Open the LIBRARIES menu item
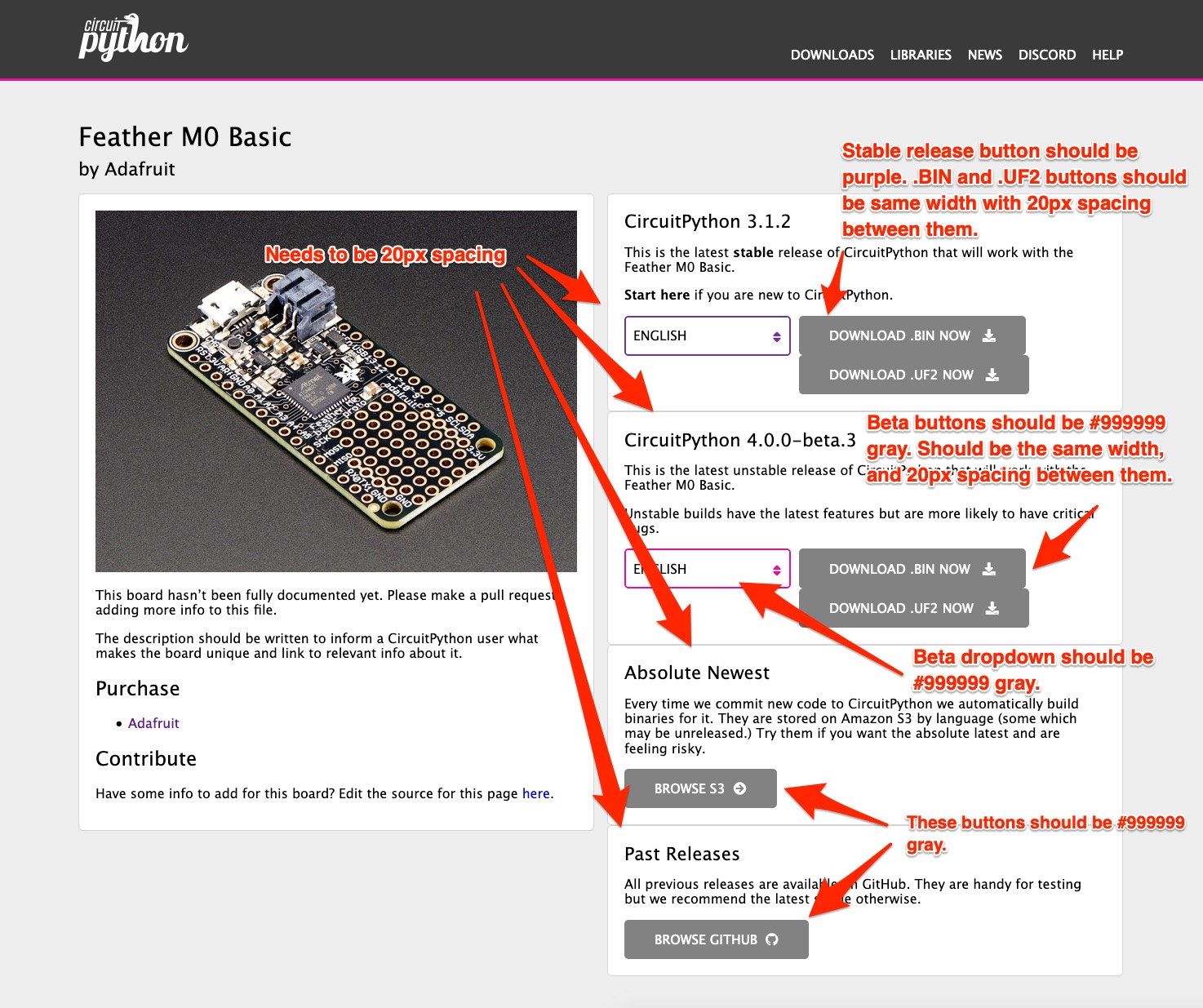1203x1008 pixels. click(x=921, y=55)
